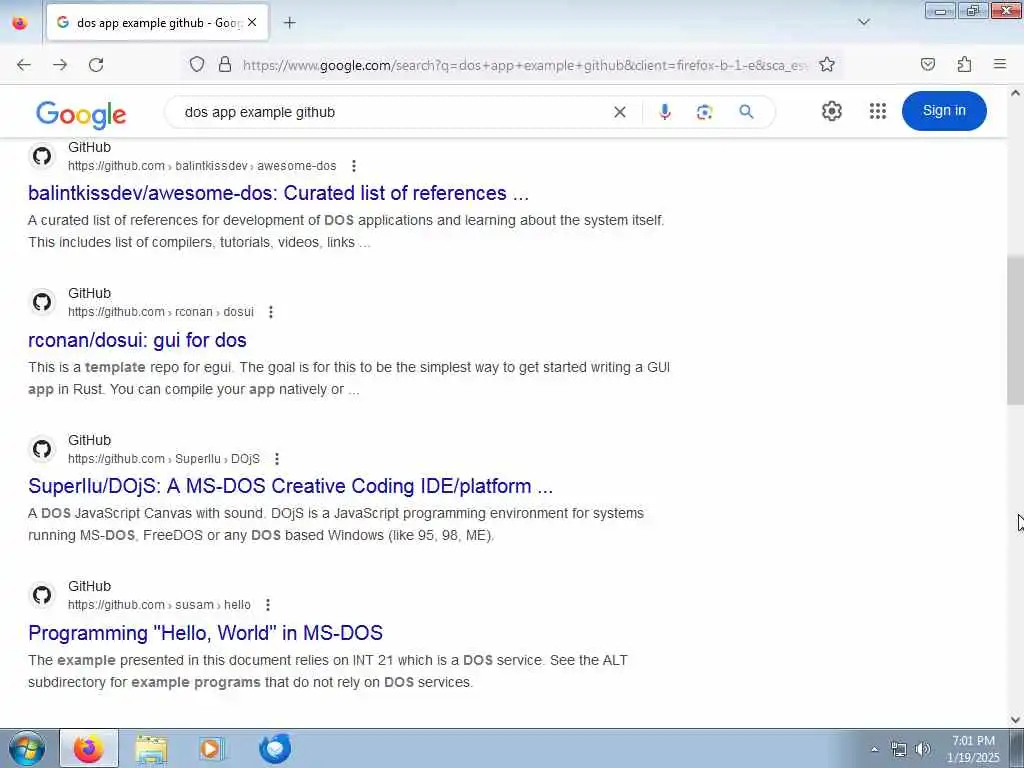
Task: Show hidden system tray icons
Action: pyautogui.click(x=874, y=749)
